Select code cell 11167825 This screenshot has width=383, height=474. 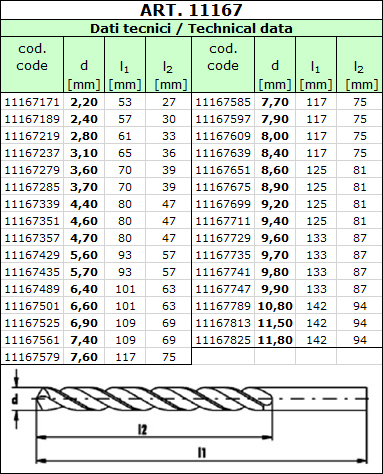point(223,340)
